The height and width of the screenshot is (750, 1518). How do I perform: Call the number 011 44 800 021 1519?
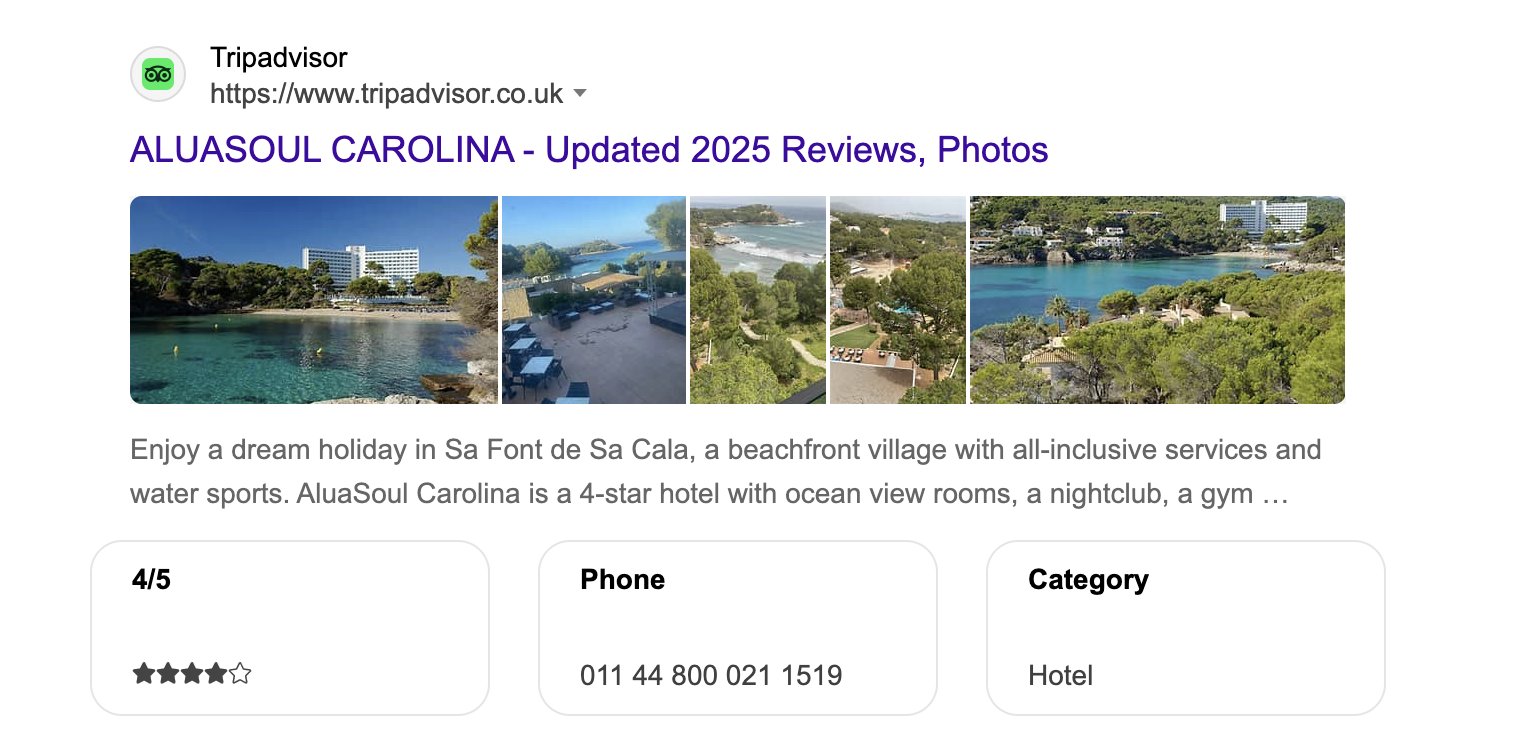coord(711,676)
